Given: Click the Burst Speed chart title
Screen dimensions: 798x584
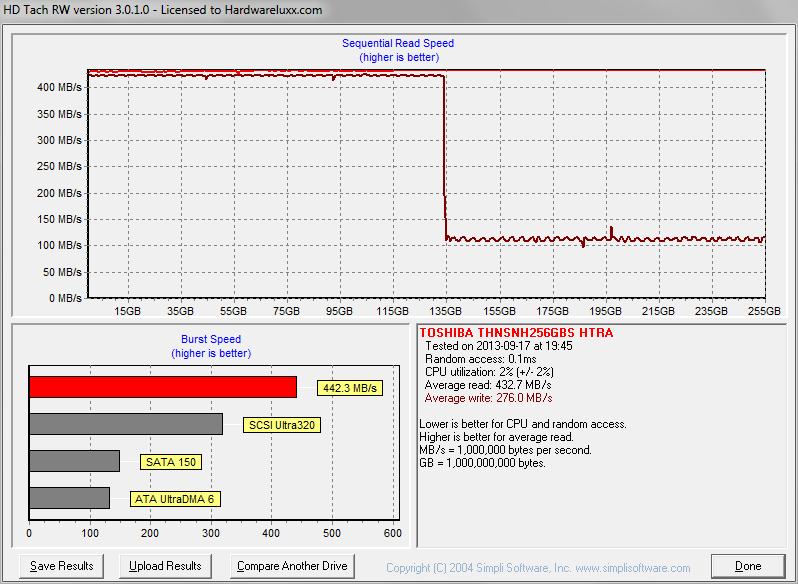Looking at the screenshot, I should click(x=211, y=339).
